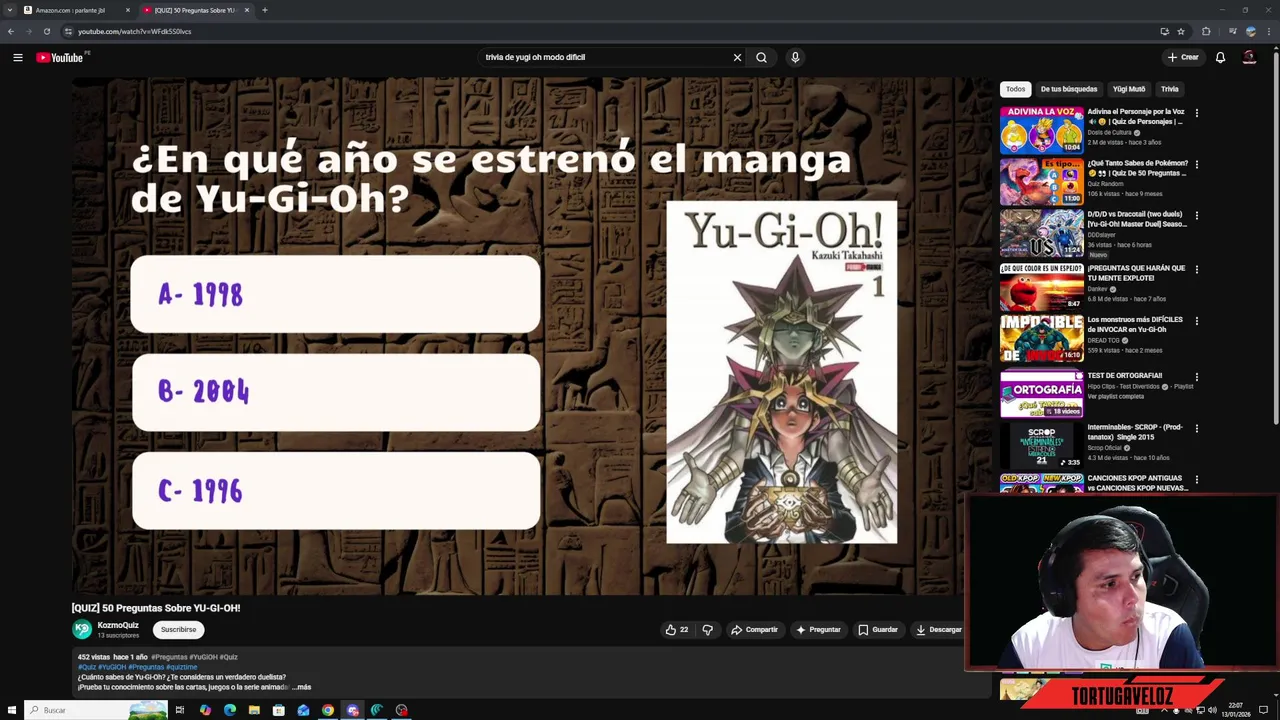The image size is (1280, 720).
Task: Run search with the magnifier button
Action: point(761,57)
